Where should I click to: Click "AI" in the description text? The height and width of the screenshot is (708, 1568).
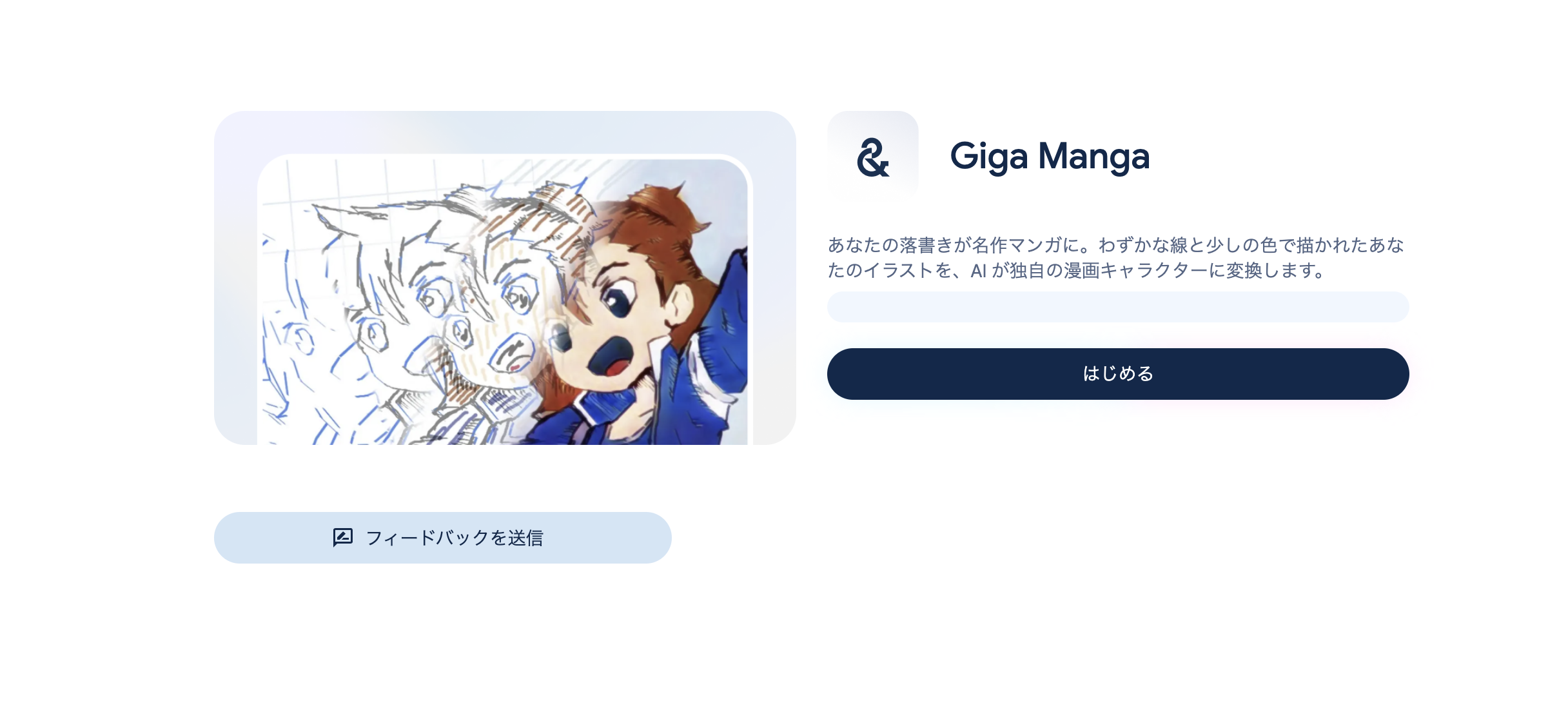coord(978,271)
